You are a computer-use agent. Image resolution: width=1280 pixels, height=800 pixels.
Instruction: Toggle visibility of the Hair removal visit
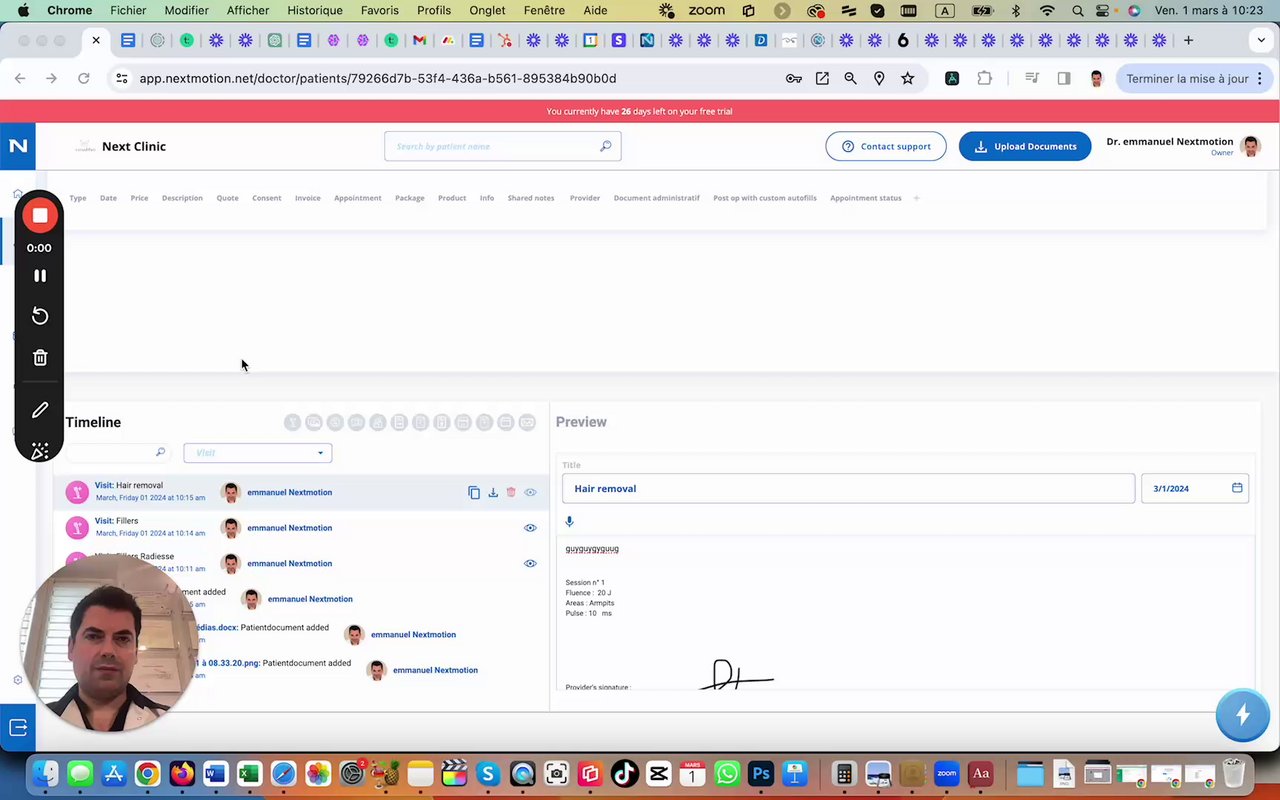[x=530, y=492]
